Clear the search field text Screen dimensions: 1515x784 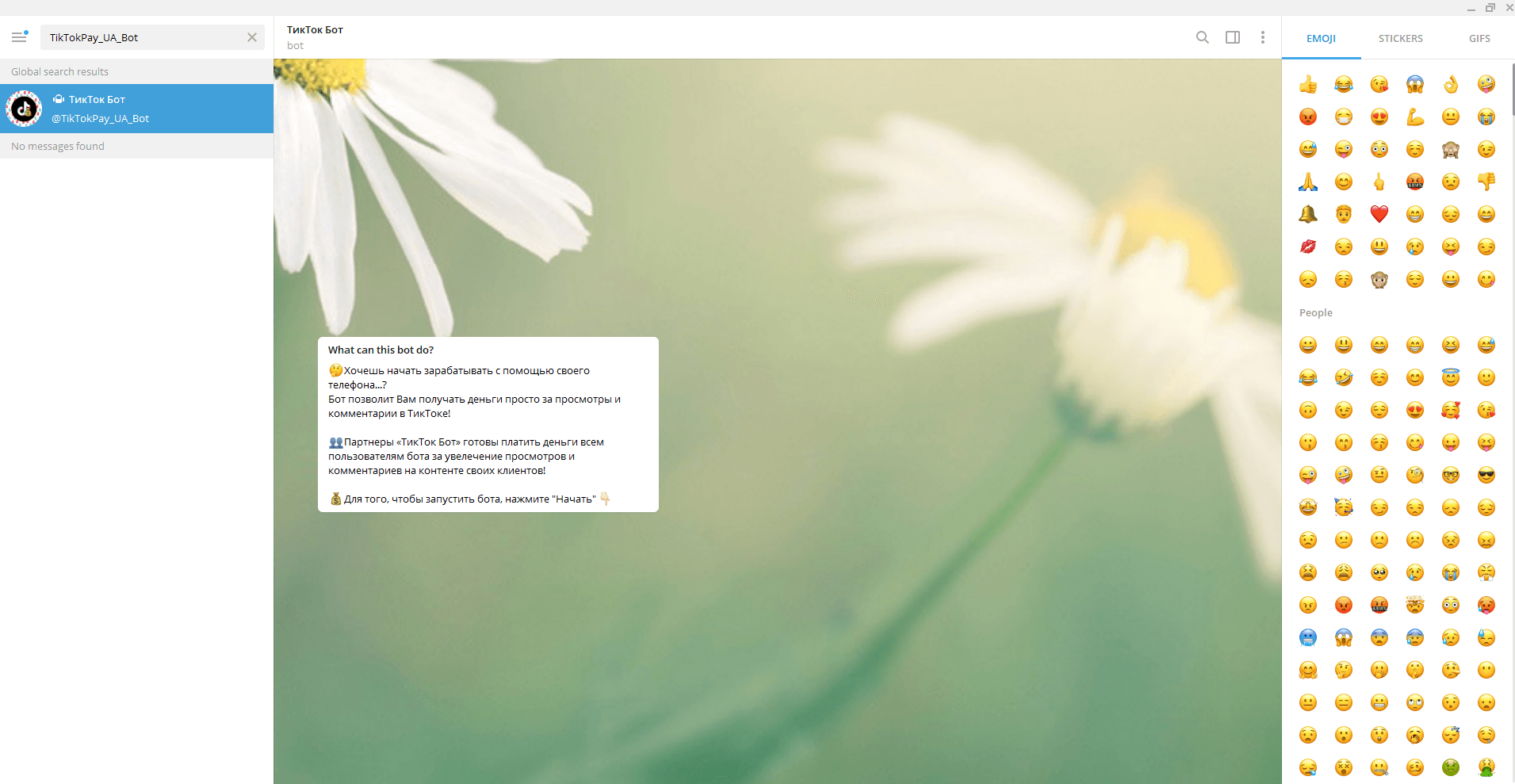pyautogui.click(x=252, y=37)
